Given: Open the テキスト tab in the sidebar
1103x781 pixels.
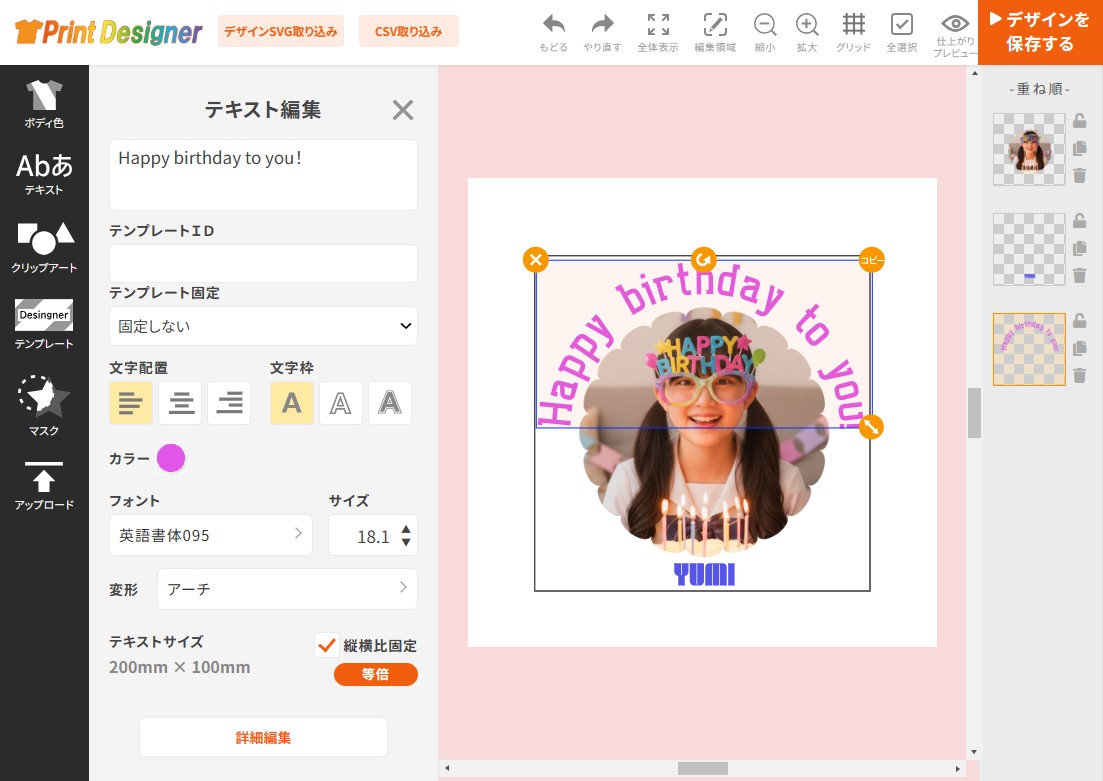Looking at the screenshot, I should pyautogui.click(x=44, y=174).
